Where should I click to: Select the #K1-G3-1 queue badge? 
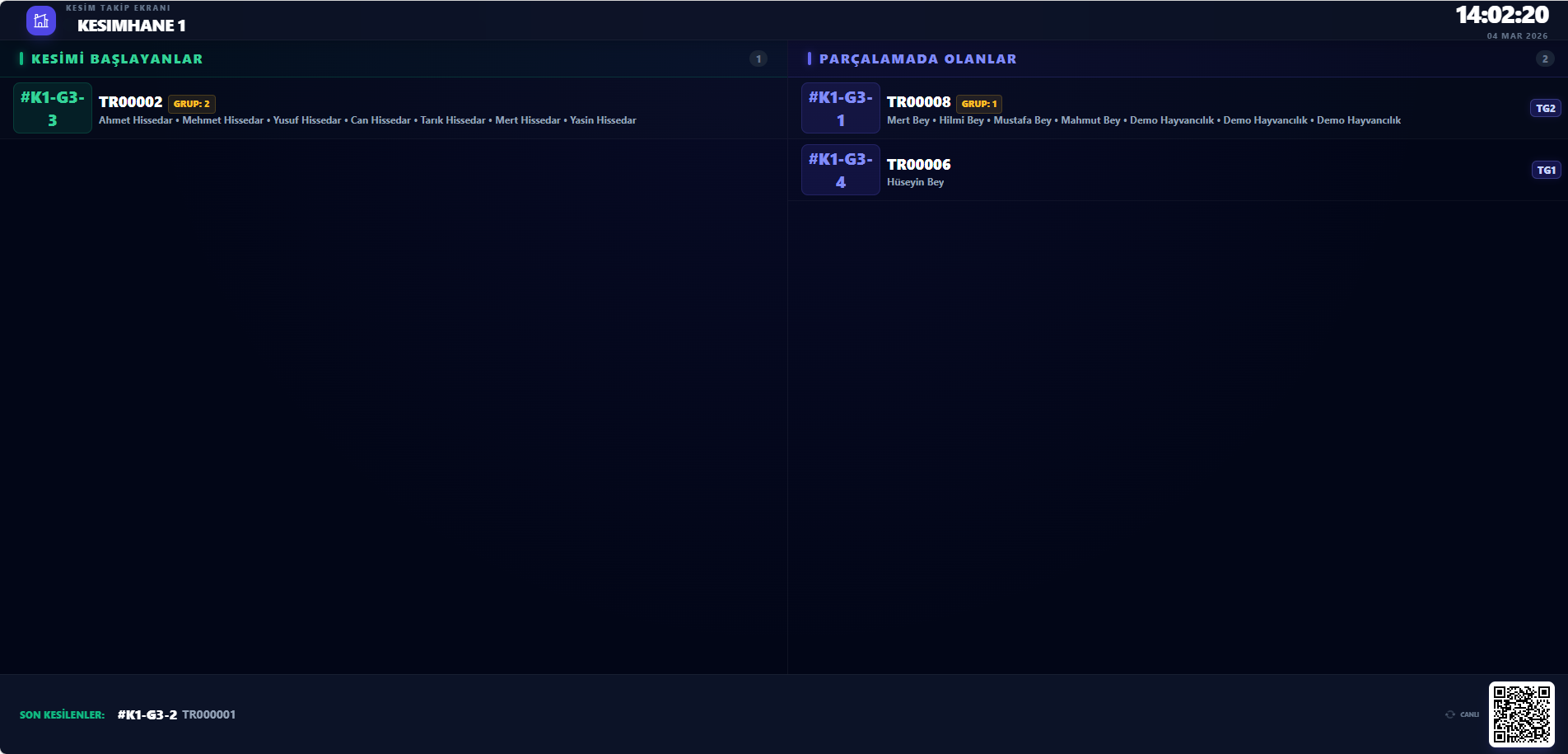point(840,108)
